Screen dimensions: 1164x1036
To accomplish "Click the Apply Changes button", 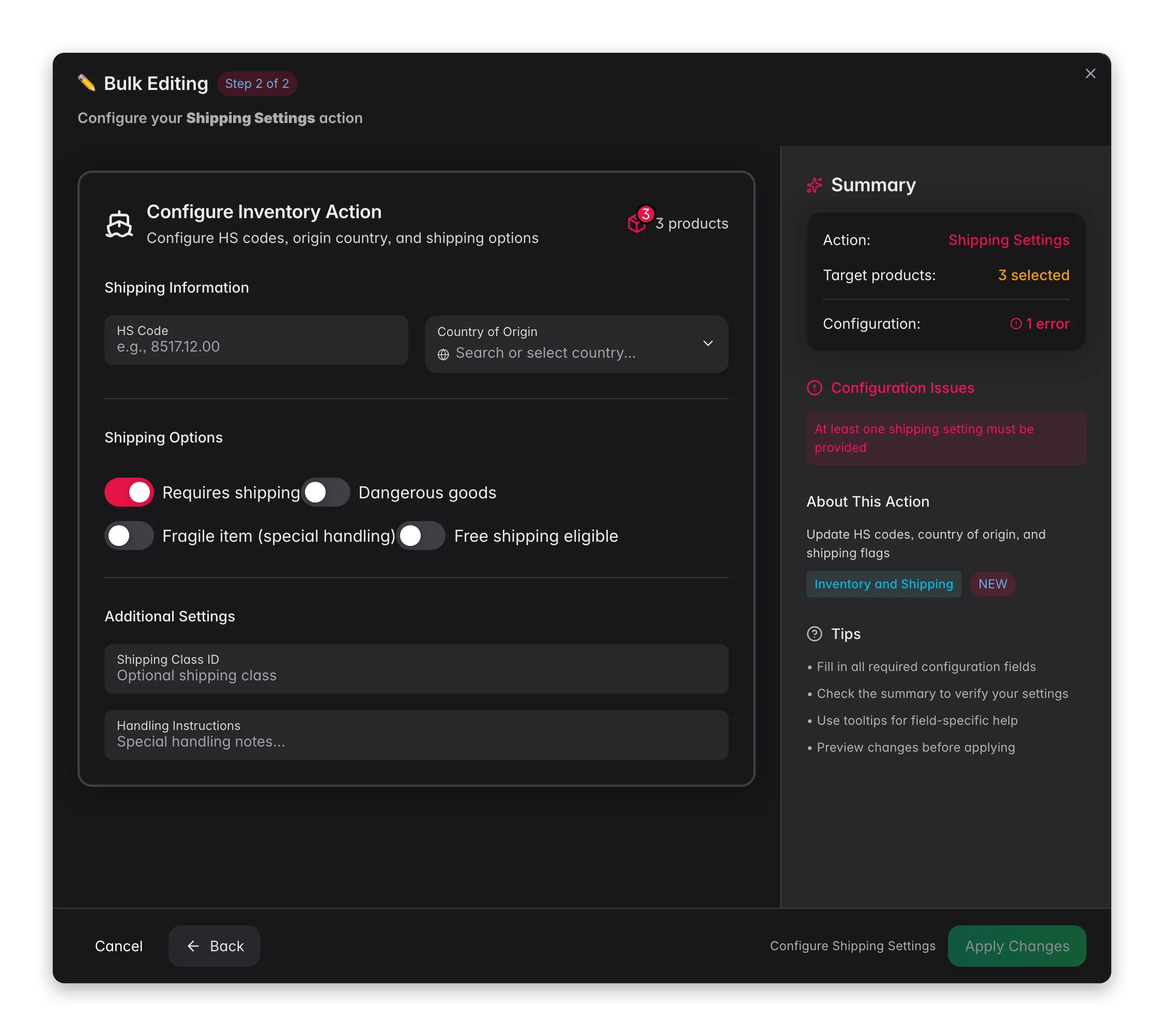I will point(1017,946).
